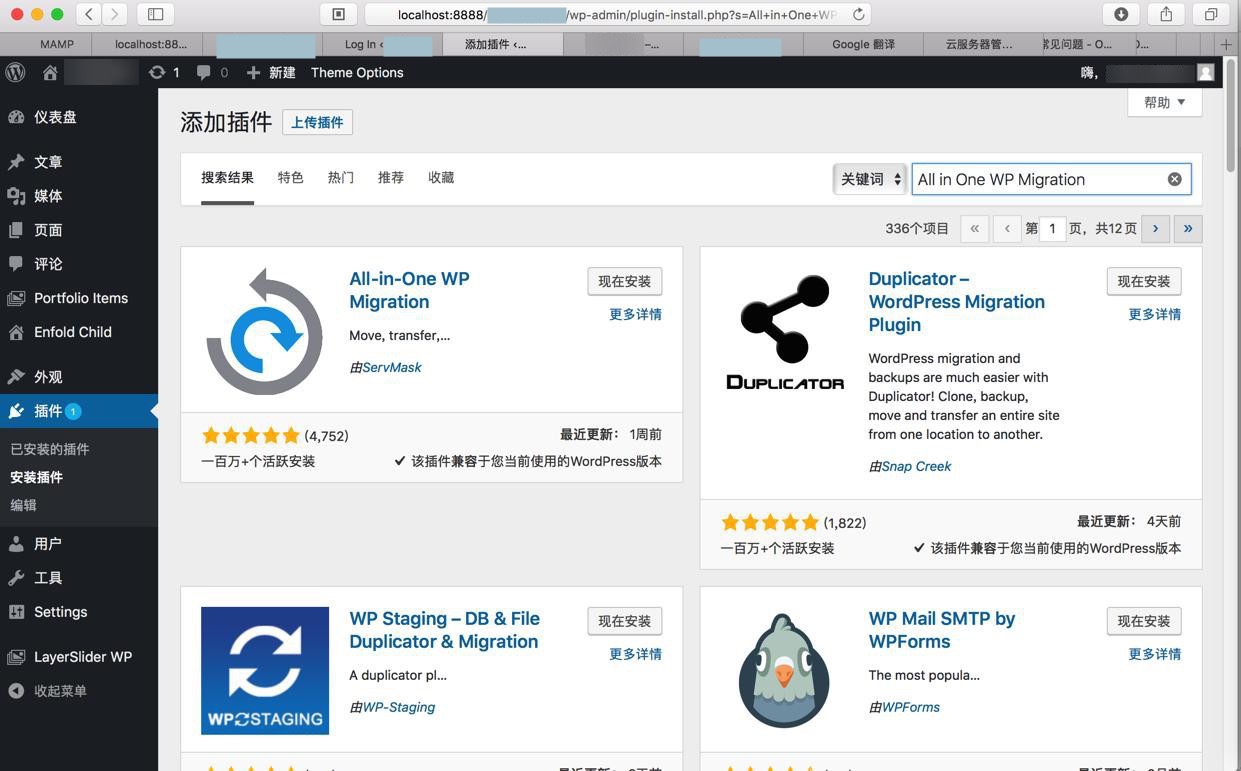
Task: Click the current page number field
Action: click(x=1053, y=228)
